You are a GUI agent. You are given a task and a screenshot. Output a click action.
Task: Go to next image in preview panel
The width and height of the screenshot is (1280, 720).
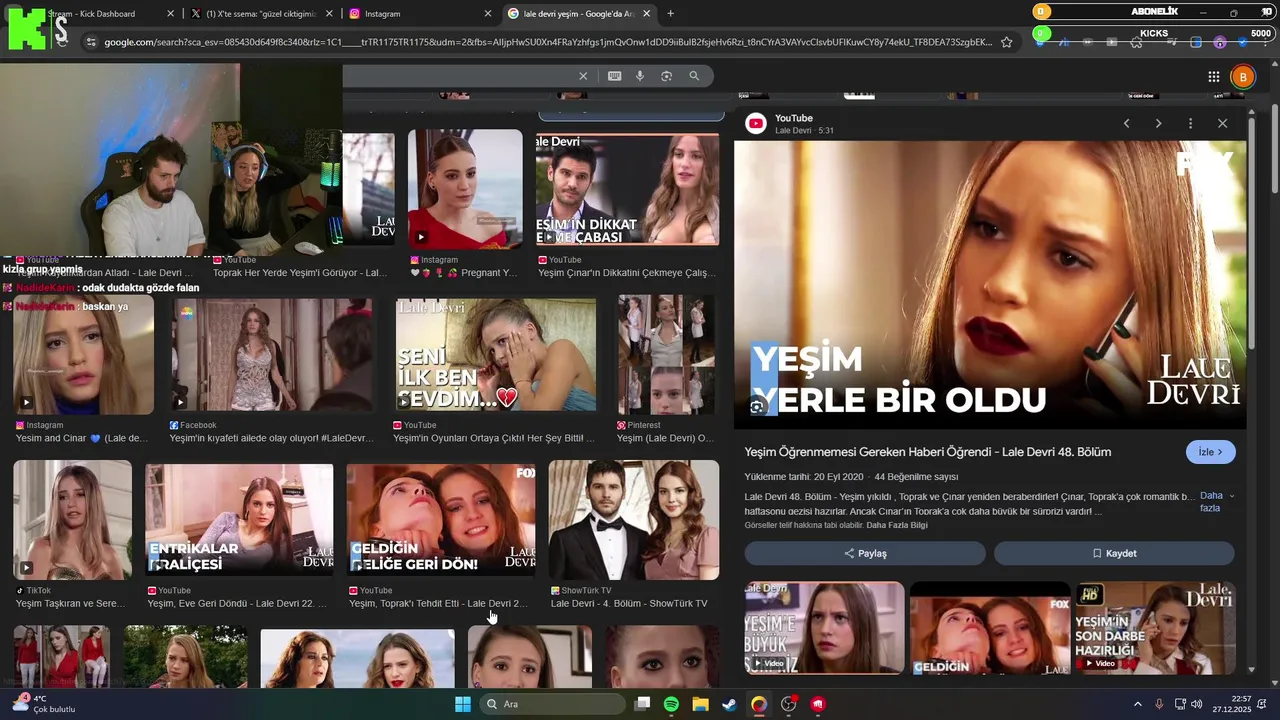point(1158,123)
